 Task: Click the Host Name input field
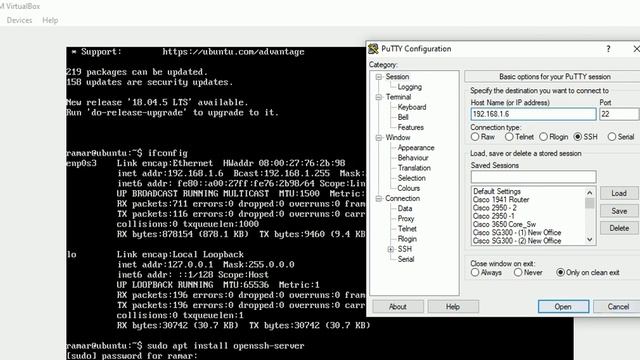pos(533,114)
